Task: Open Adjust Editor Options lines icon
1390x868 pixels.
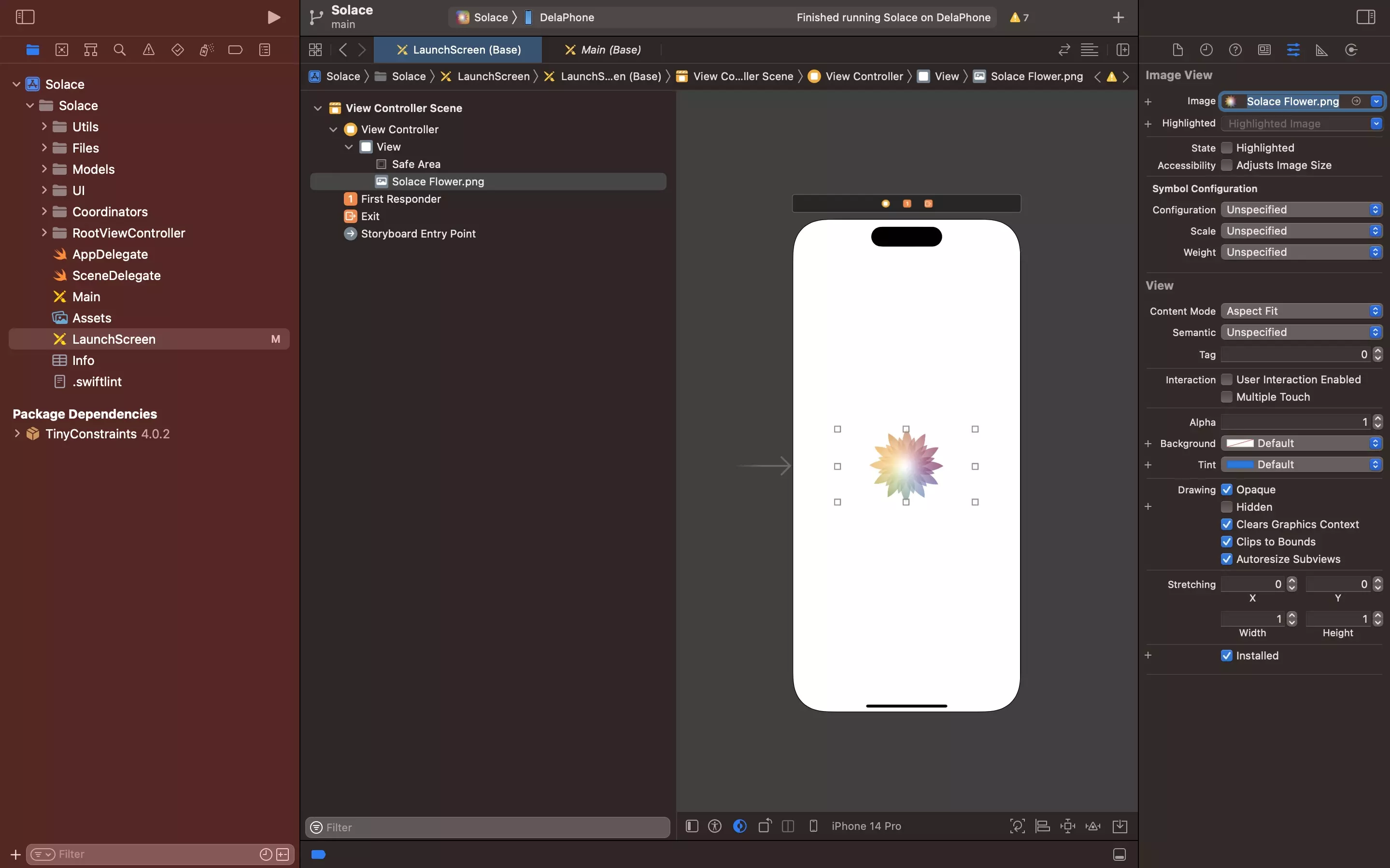Action: point(1089,50)
